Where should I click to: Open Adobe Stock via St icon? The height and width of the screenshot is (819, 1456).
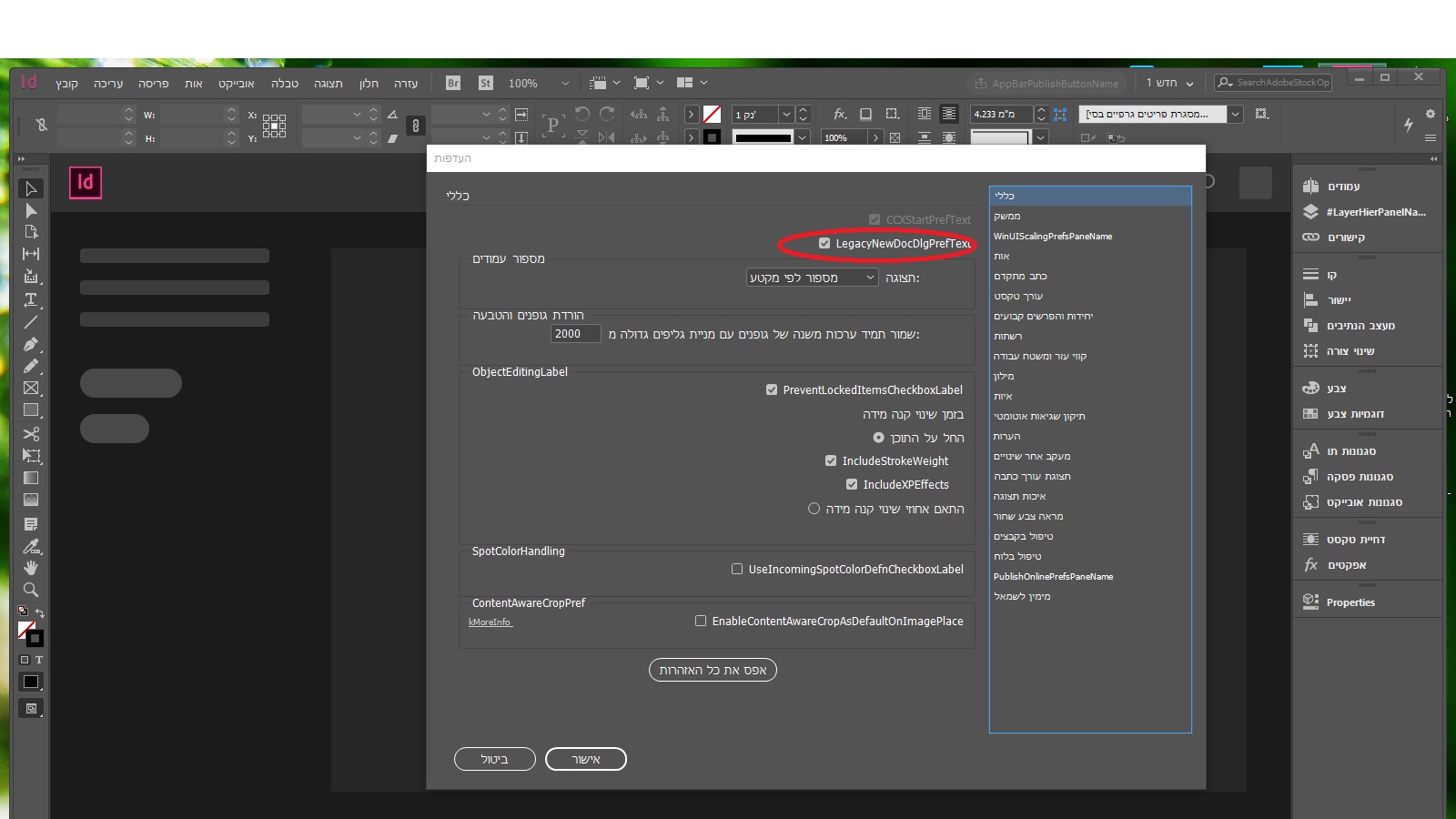coord(485,83)
